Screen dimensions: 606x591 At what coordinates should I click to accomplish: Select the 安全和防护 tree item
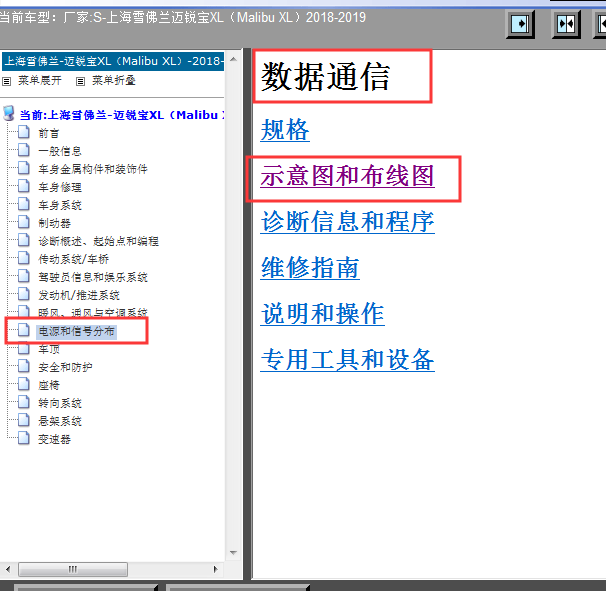click(65, 368)
